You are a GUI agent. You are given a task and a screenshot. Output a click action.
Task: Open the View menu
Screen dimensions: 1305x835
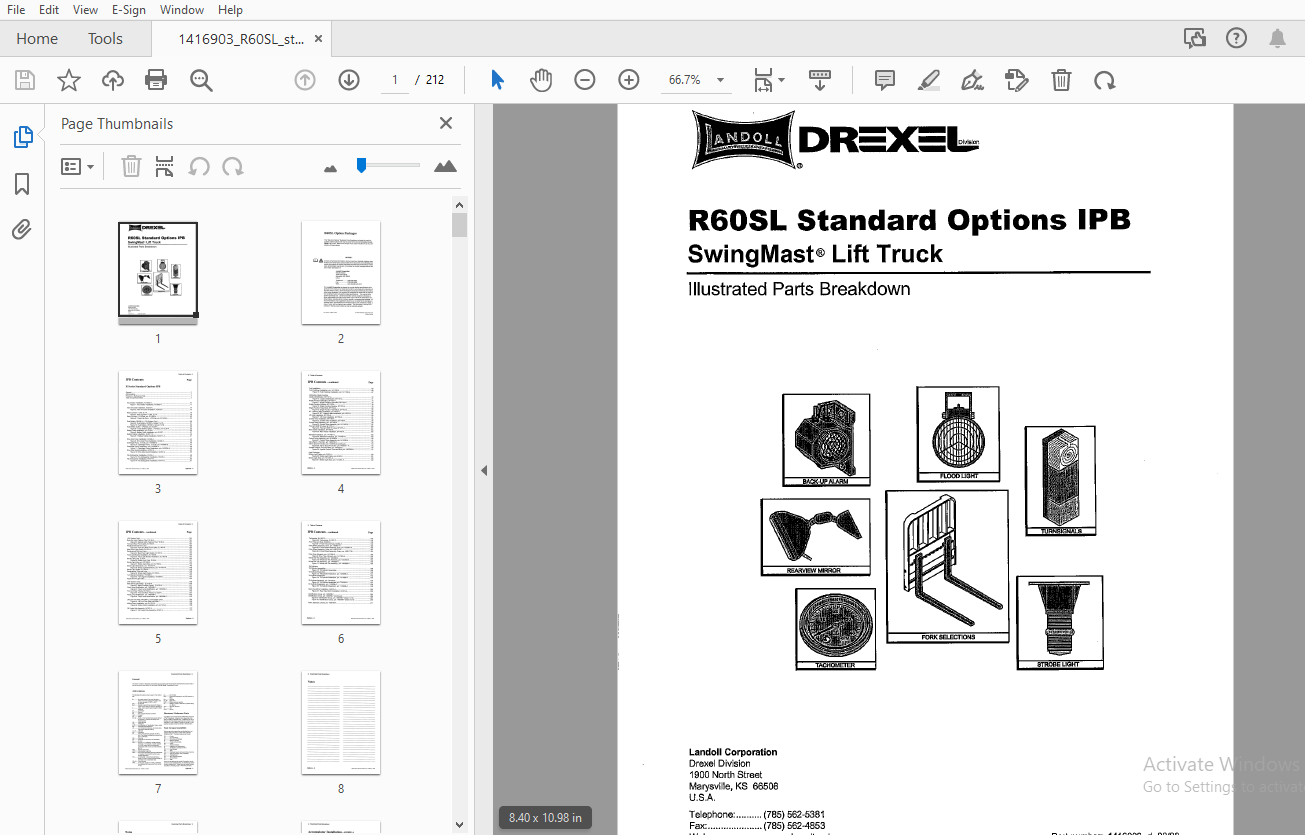point(86,9)
